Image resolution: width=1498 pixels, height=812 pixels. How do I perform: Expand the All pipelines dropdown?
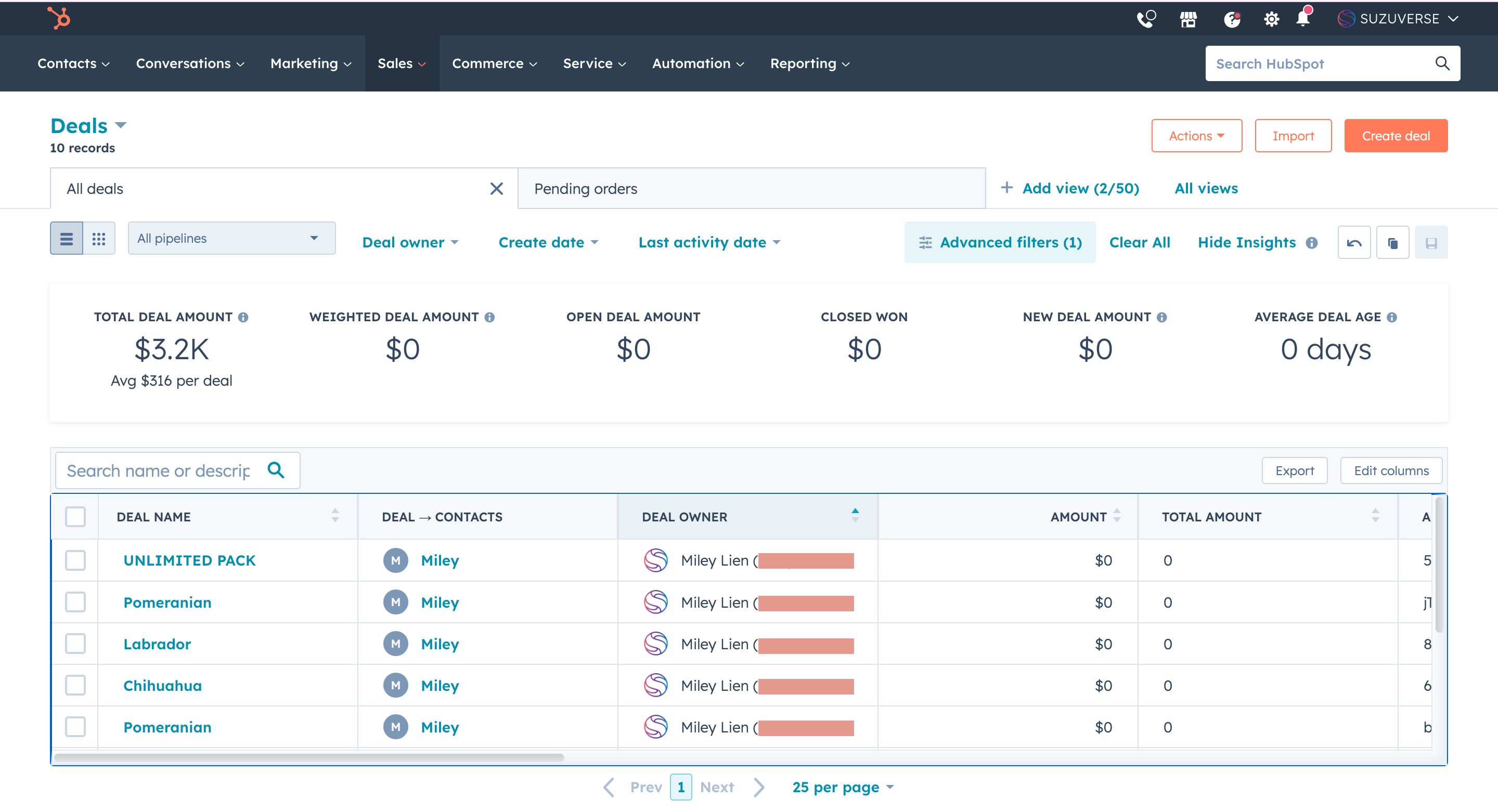pos(231,238)
